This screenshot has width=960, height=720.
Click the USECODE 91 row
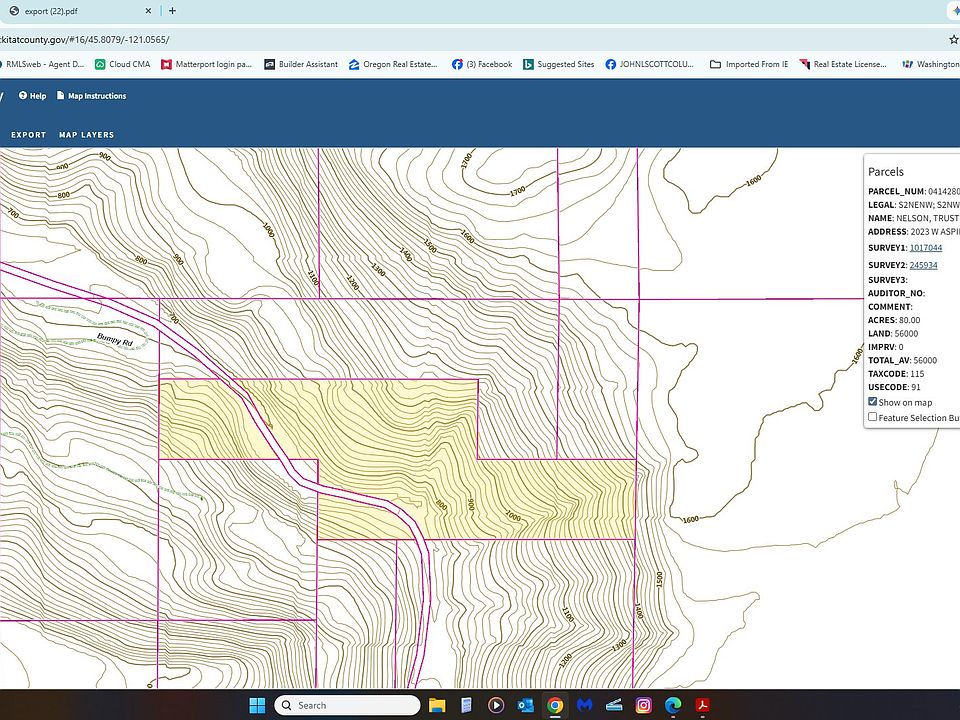(894, 388)
